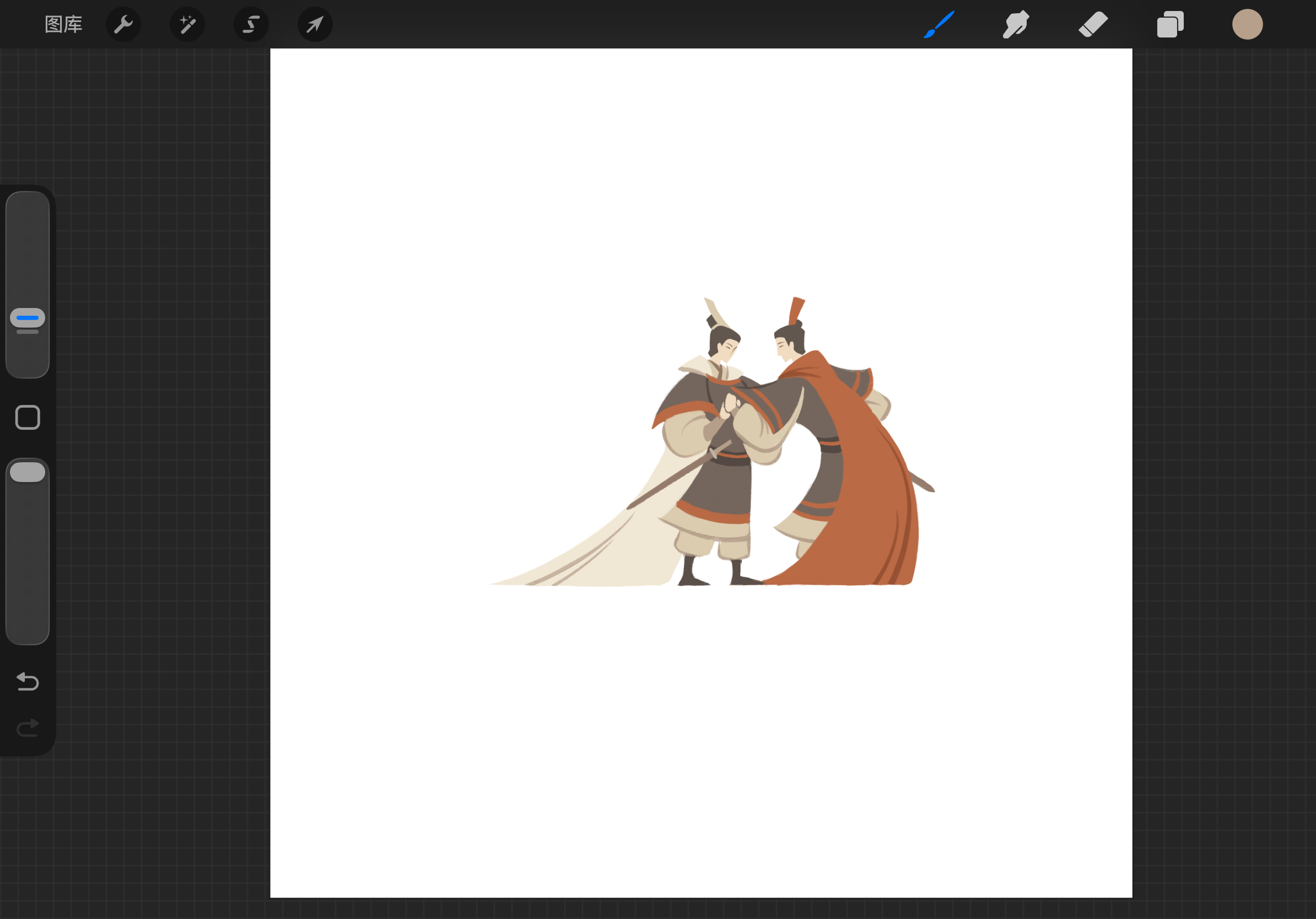The image size is (1316, 919).
Task: Select the Eraser tool
Action: click(1093, 25)
